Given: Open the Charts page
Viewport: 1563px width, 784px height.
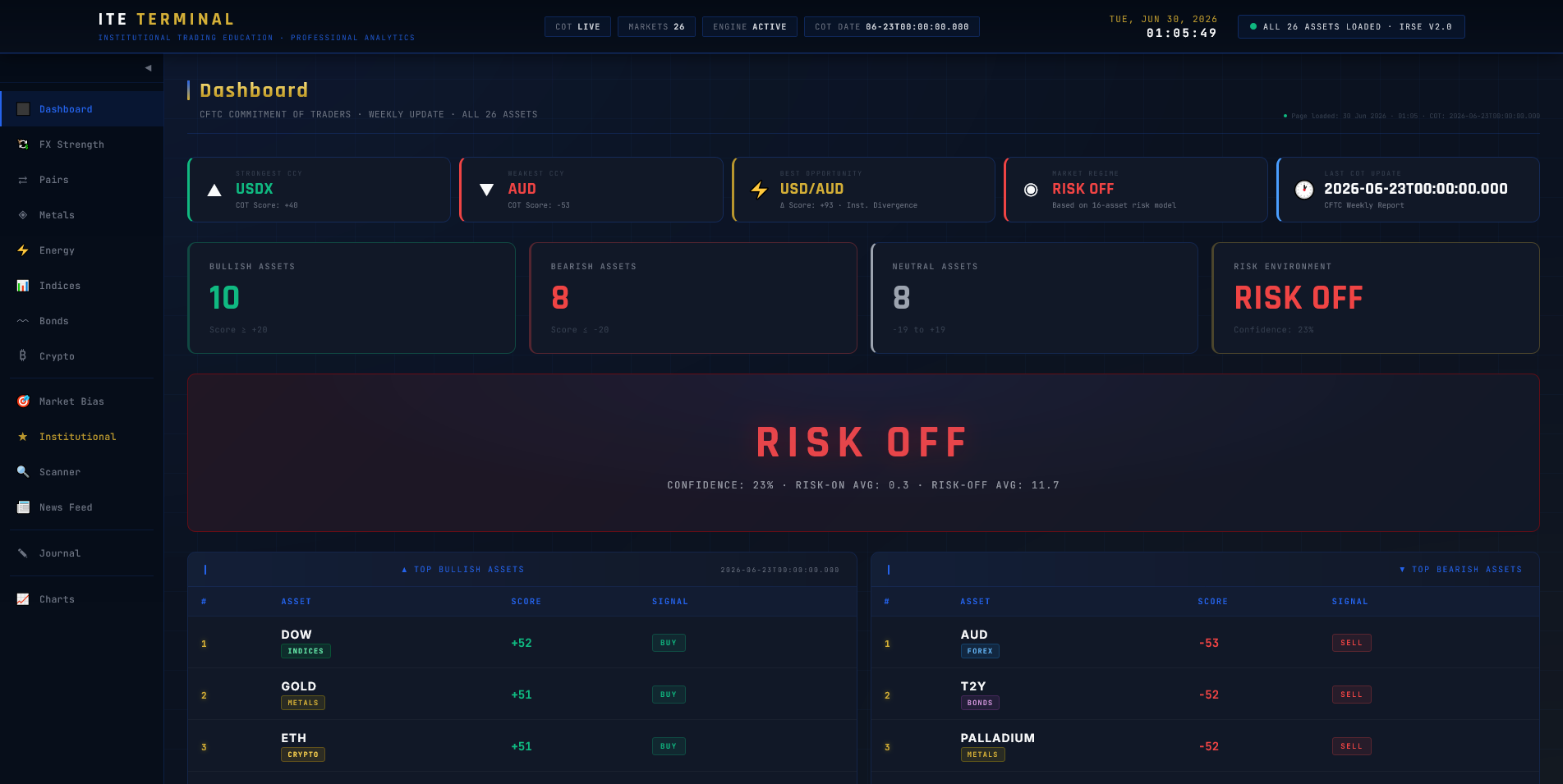Looking at the screenshot, I should coord(82,599).
